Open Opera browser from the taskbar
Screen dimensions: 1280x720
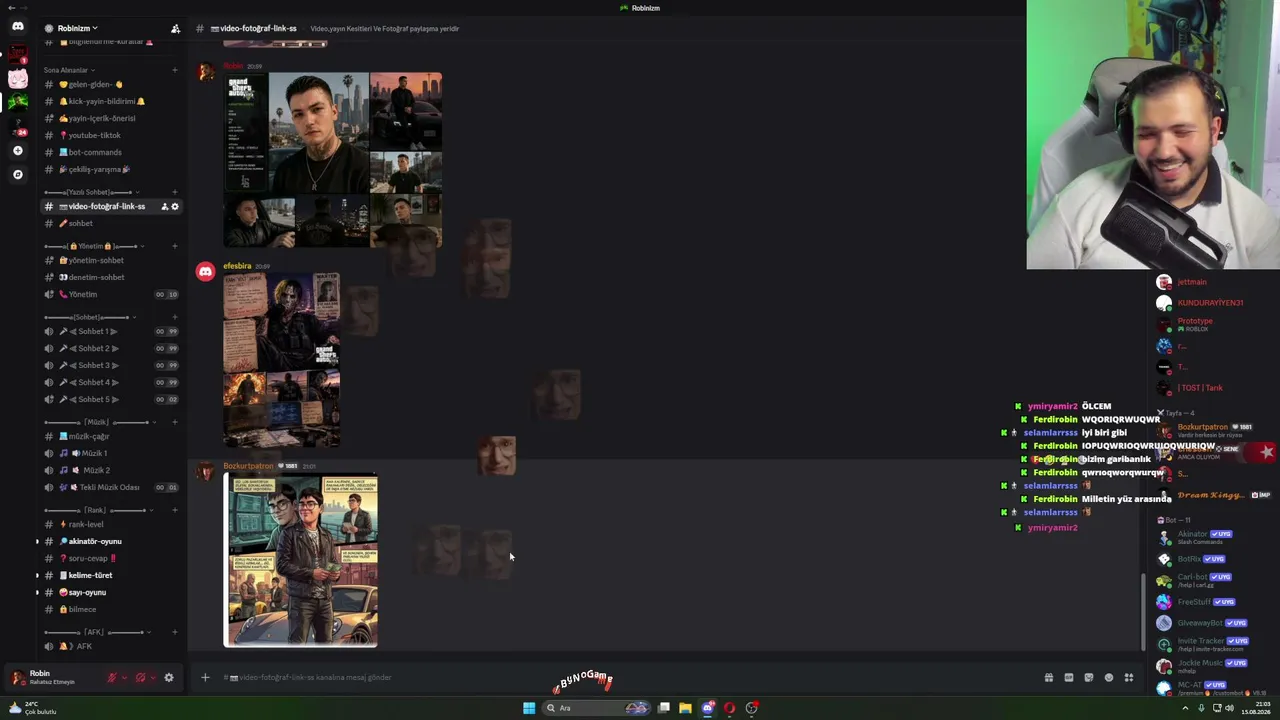(729, 708)
